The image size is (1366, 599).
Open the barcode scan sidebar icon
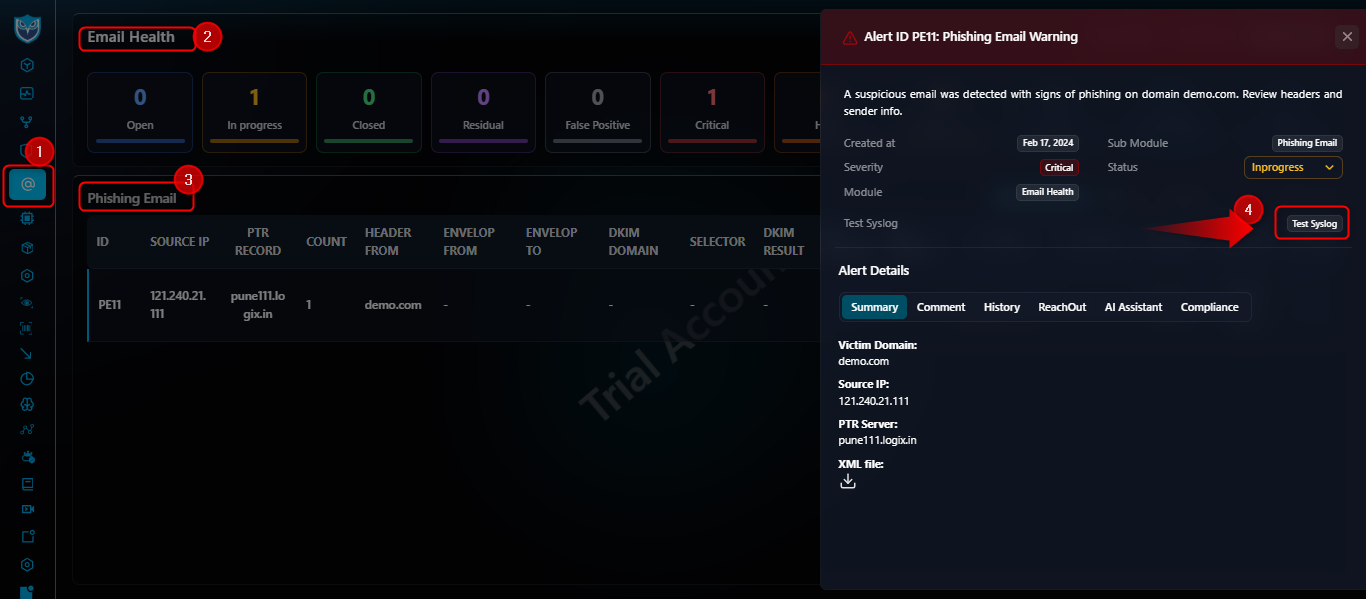tap(28, 326)
